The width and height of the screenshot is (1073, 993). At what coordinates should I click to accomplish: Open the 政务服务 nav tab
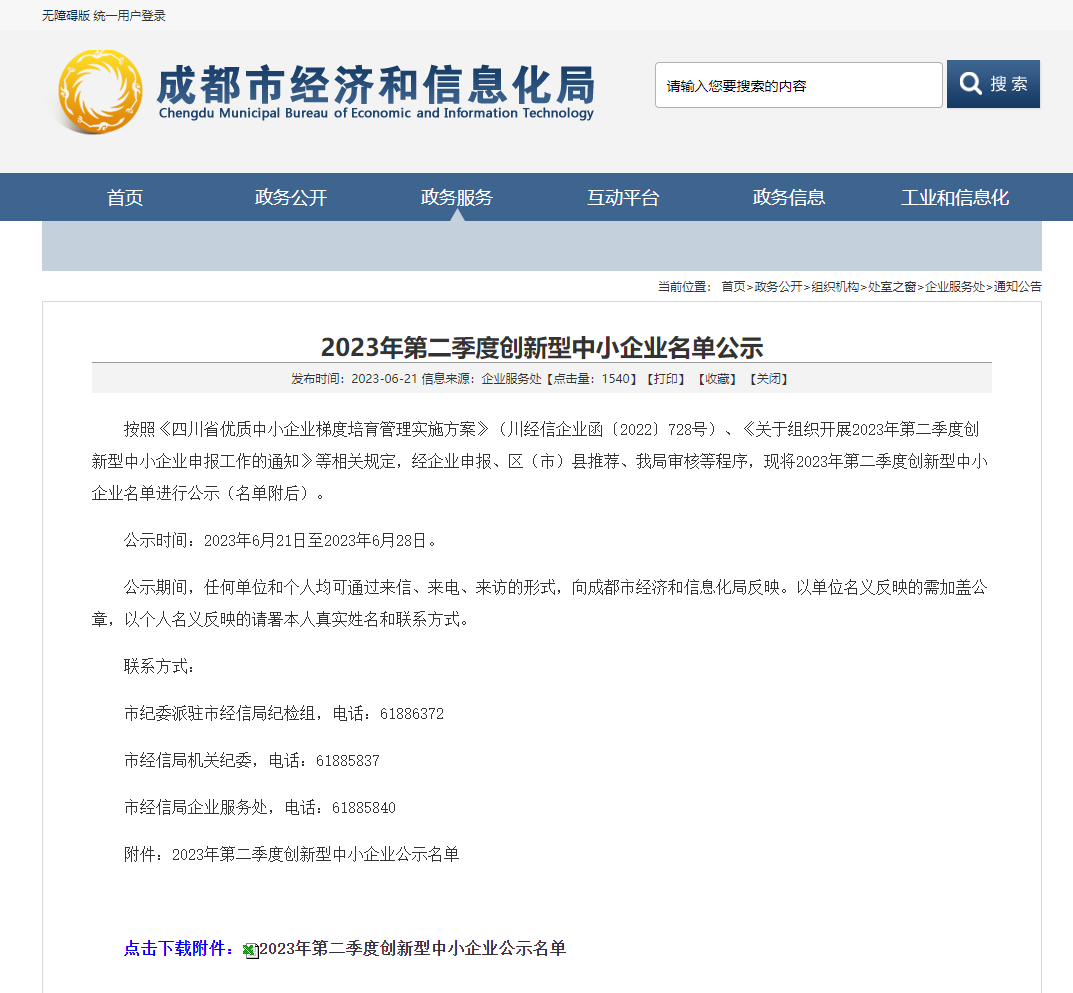click(x=457, y=198)
